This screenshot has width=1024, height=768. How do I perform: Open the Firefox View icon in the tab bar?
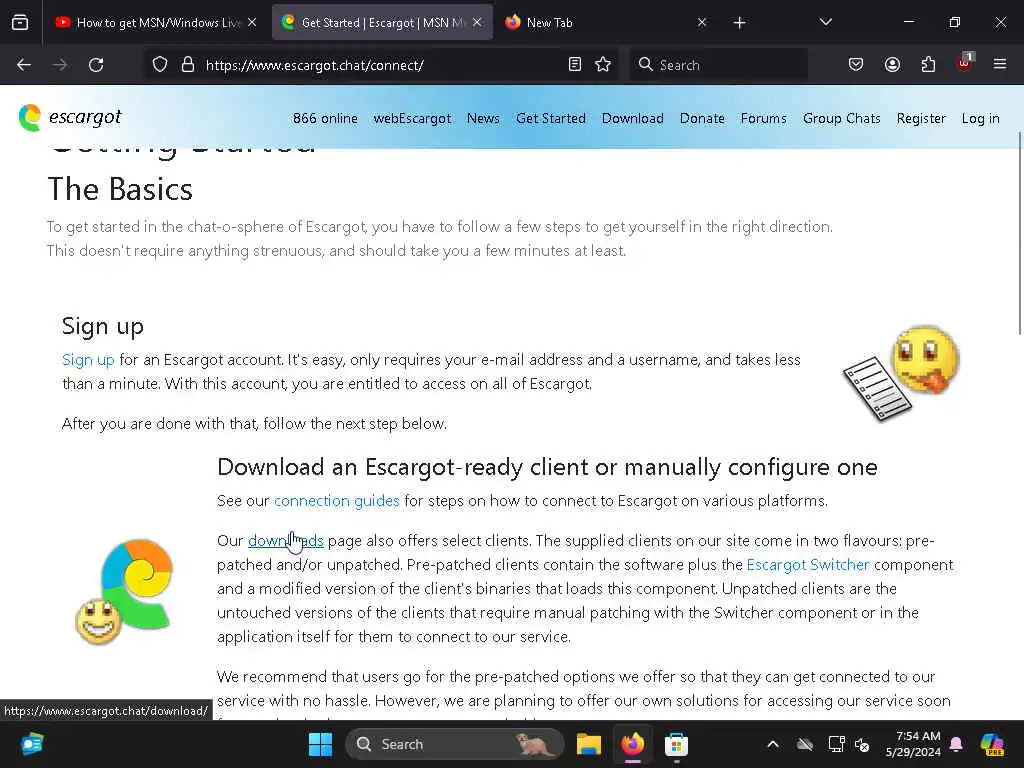pyautogui.click(x=20, y=23)
